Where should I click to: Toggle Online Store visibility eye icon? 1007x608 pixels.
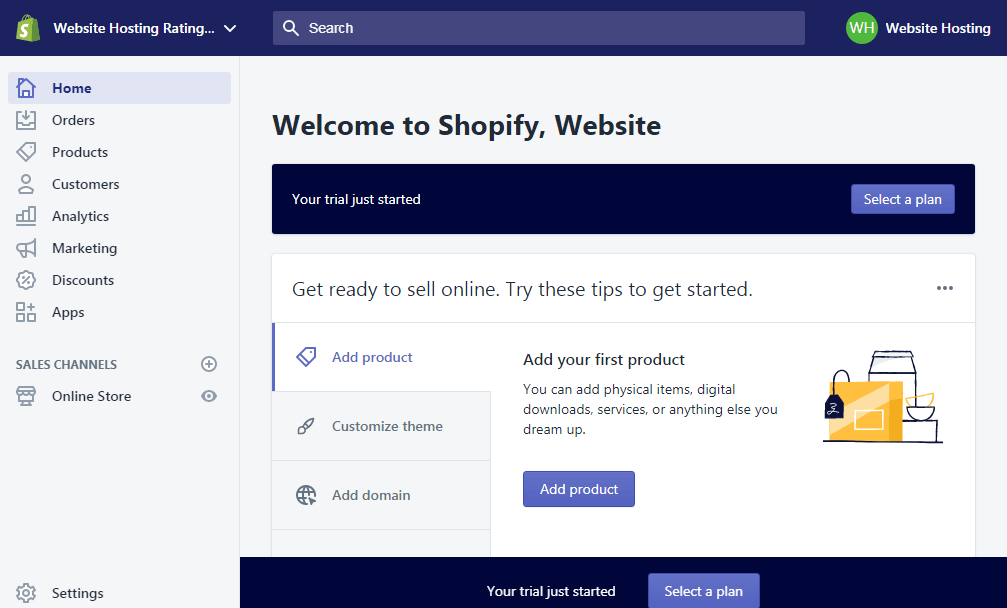tap(209, 396)
